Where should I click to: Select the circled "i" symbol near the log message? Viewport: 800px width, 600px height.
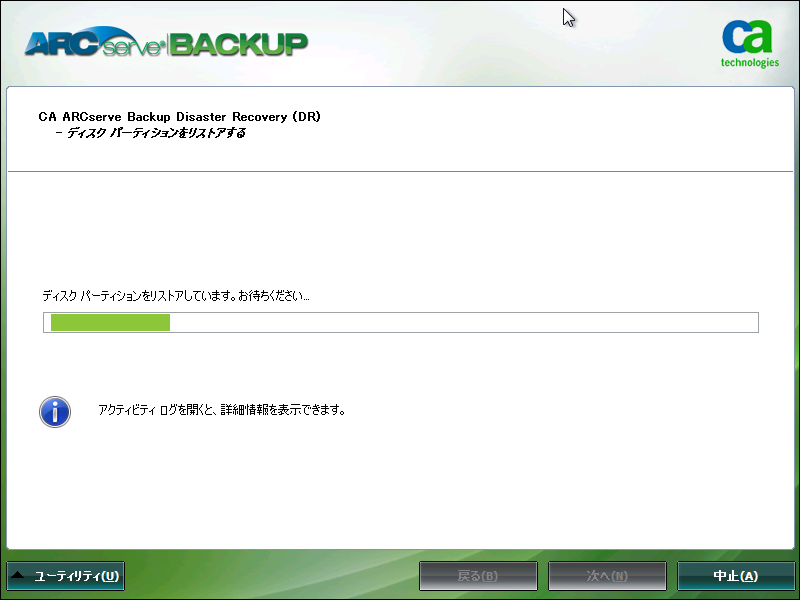point(54,411)
